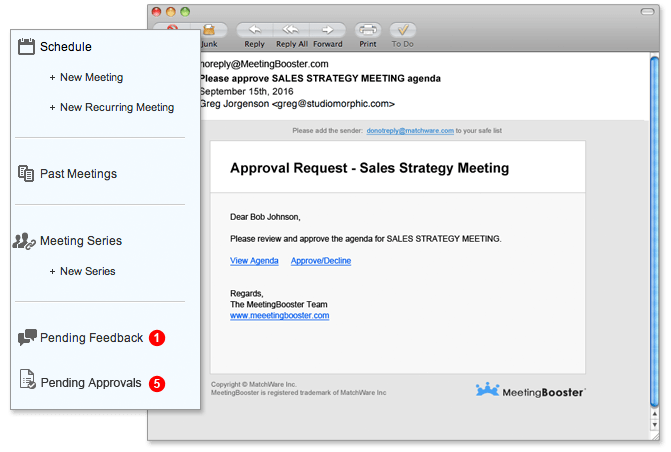Viewport: 671px width, 452px height.
Task: Click the Dear Bob Johnson greeting
Action: (265, 217)
